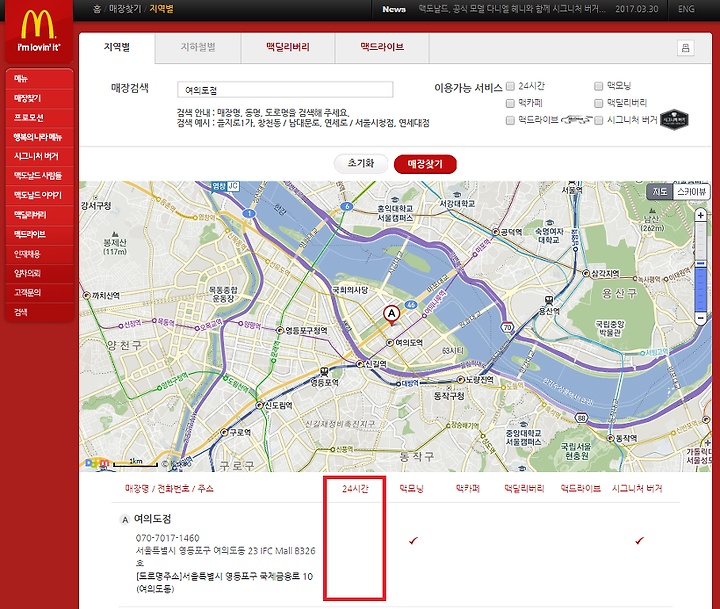This screenshot has width=720, height=609.
Task: Click the train icon at 용산역 on the map
Action: coord(548,301)
